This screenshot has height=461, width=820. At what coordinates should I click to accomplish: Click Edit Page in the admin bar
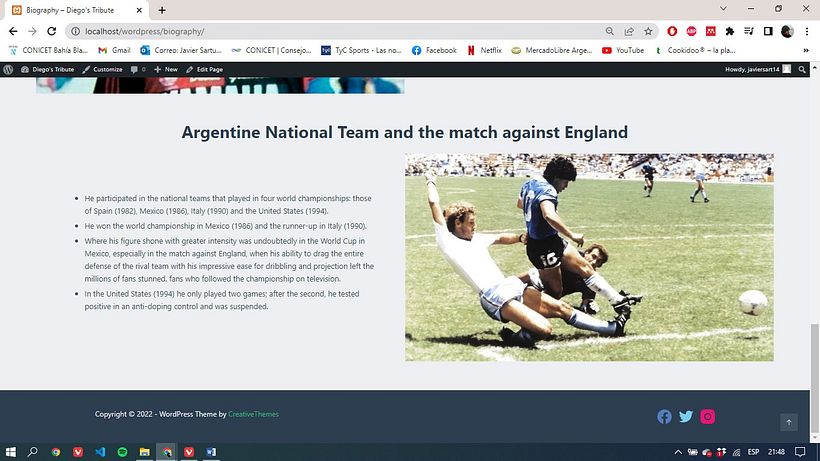(x=204, y=70)
